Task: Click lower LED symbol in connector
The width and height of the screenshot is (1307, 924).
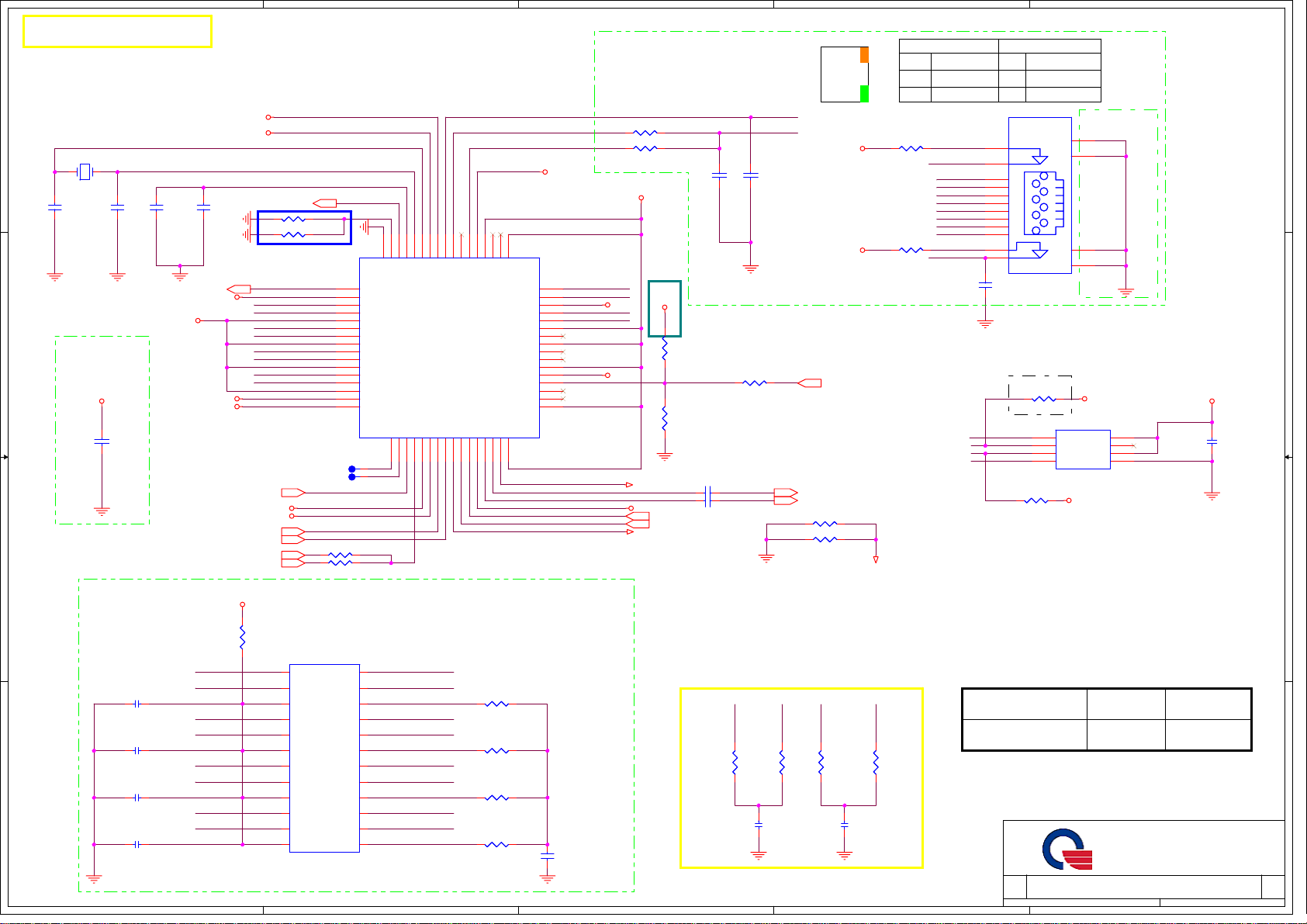Action: [x=1040, y=253]
